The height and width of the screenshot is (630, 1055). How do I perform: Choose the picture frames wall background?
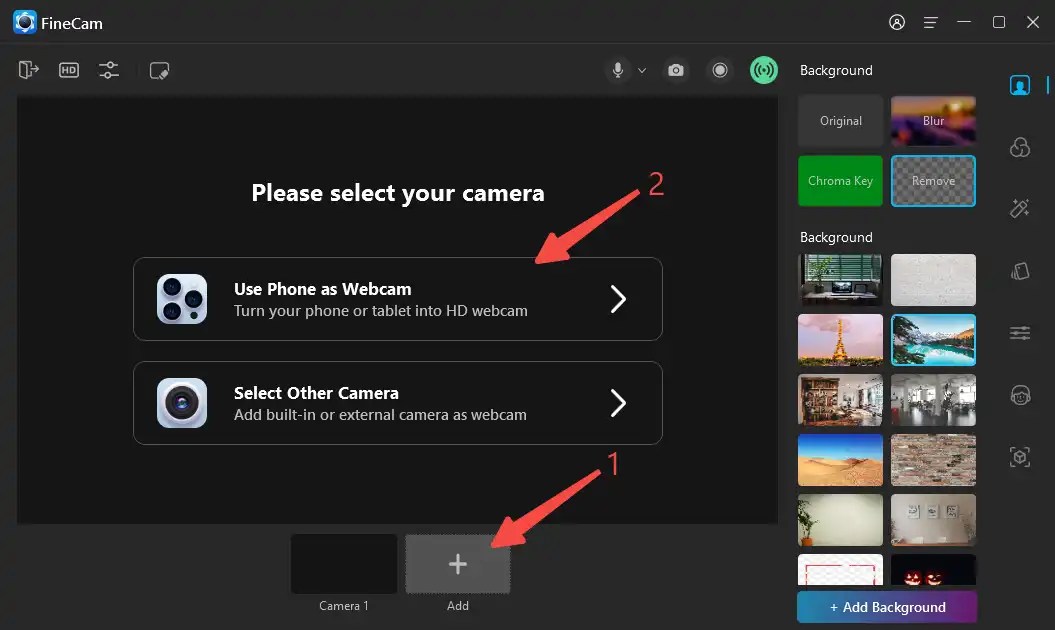click(x=933, y=520)
